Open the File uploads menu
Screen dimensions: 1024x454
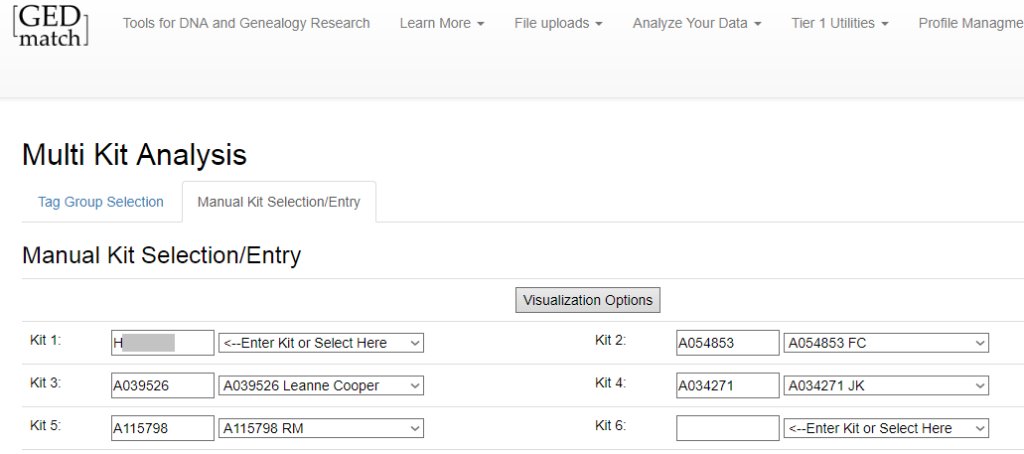pyautogui.click(x=558, y=24)
